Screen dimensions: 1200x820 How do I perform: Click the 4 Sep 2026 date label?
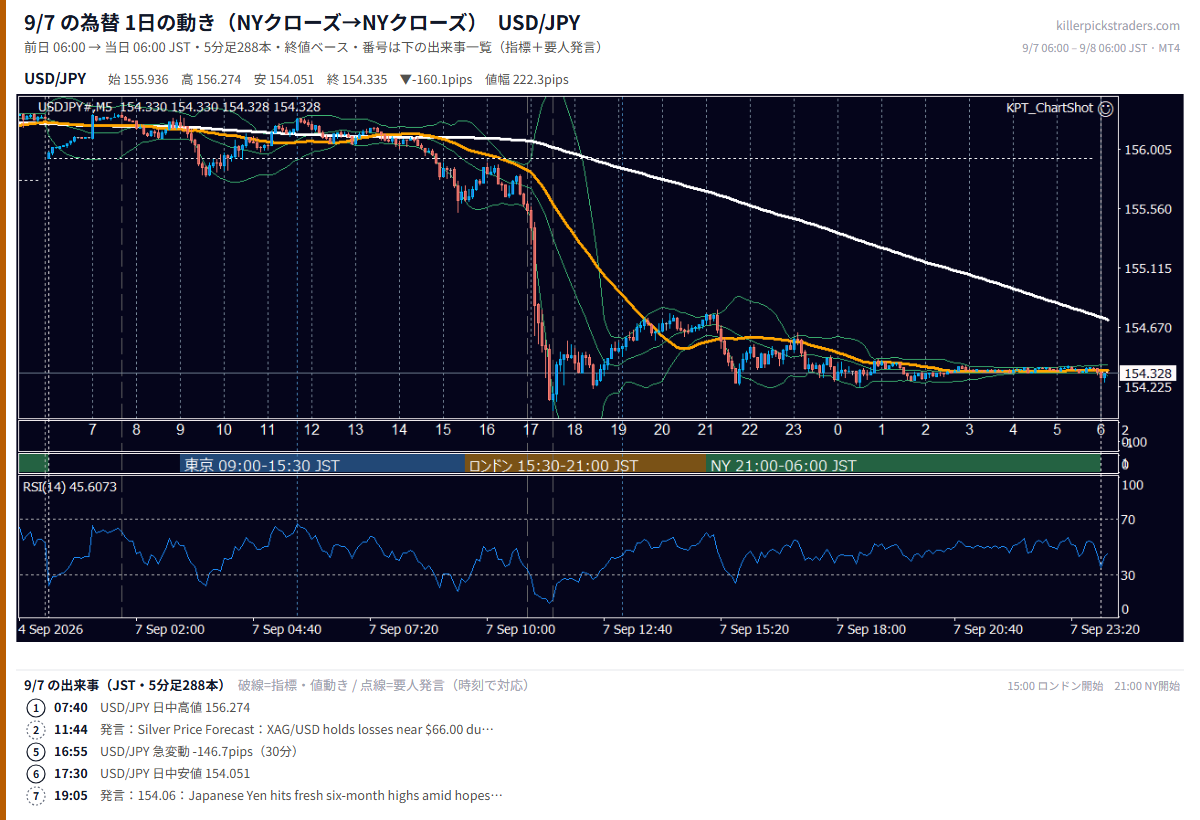[x=50, y=629]
